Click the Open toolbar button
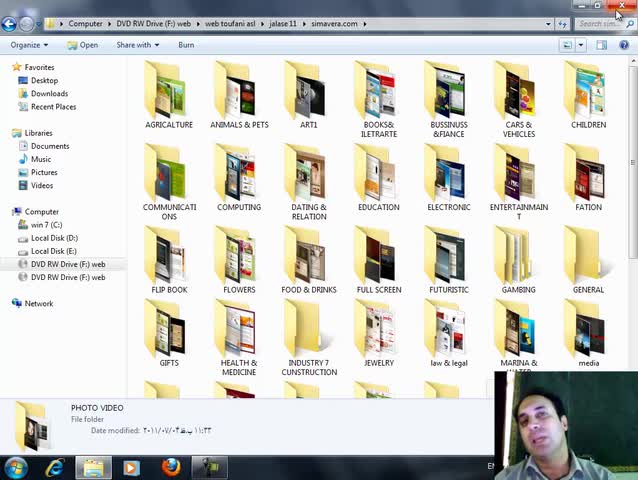The width and height of the screenshot is (638, 480). tap(83, 45)
